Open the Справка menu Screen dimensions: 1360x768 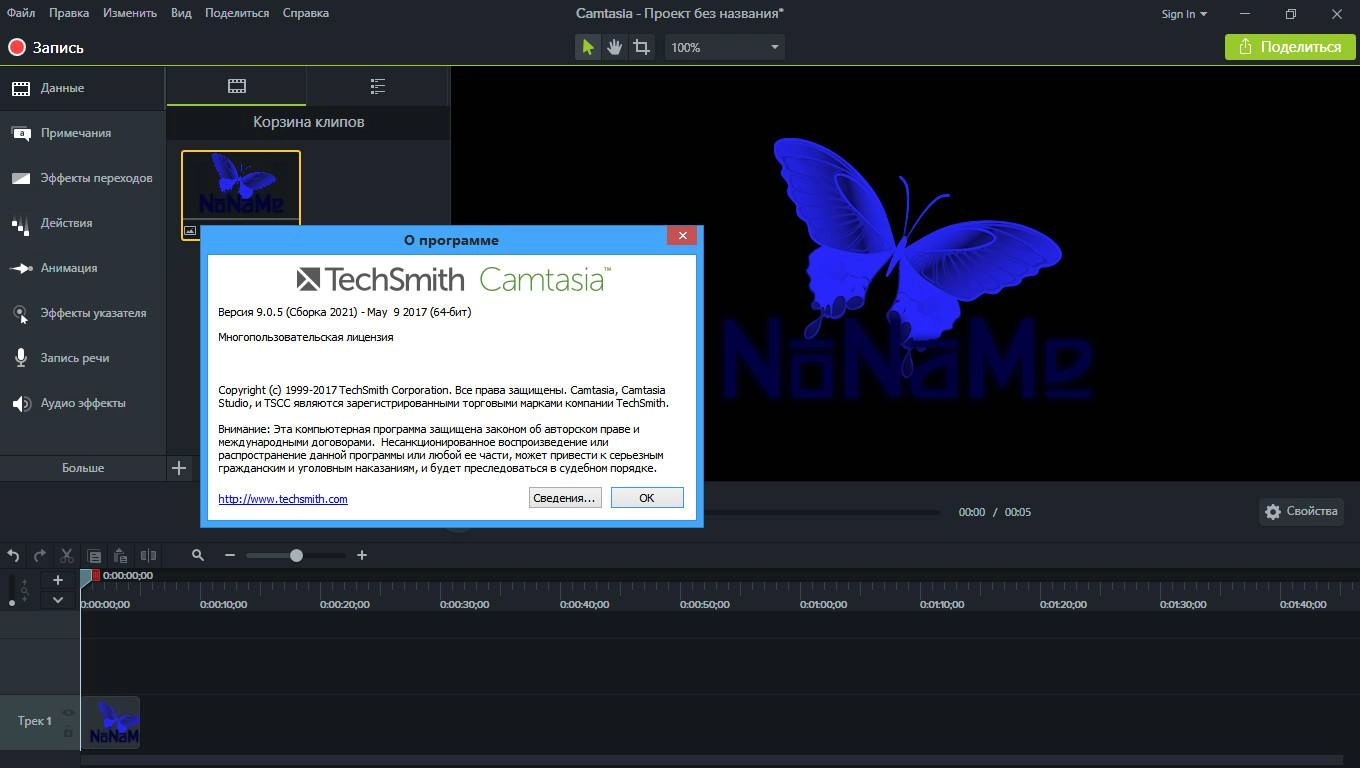306,13
